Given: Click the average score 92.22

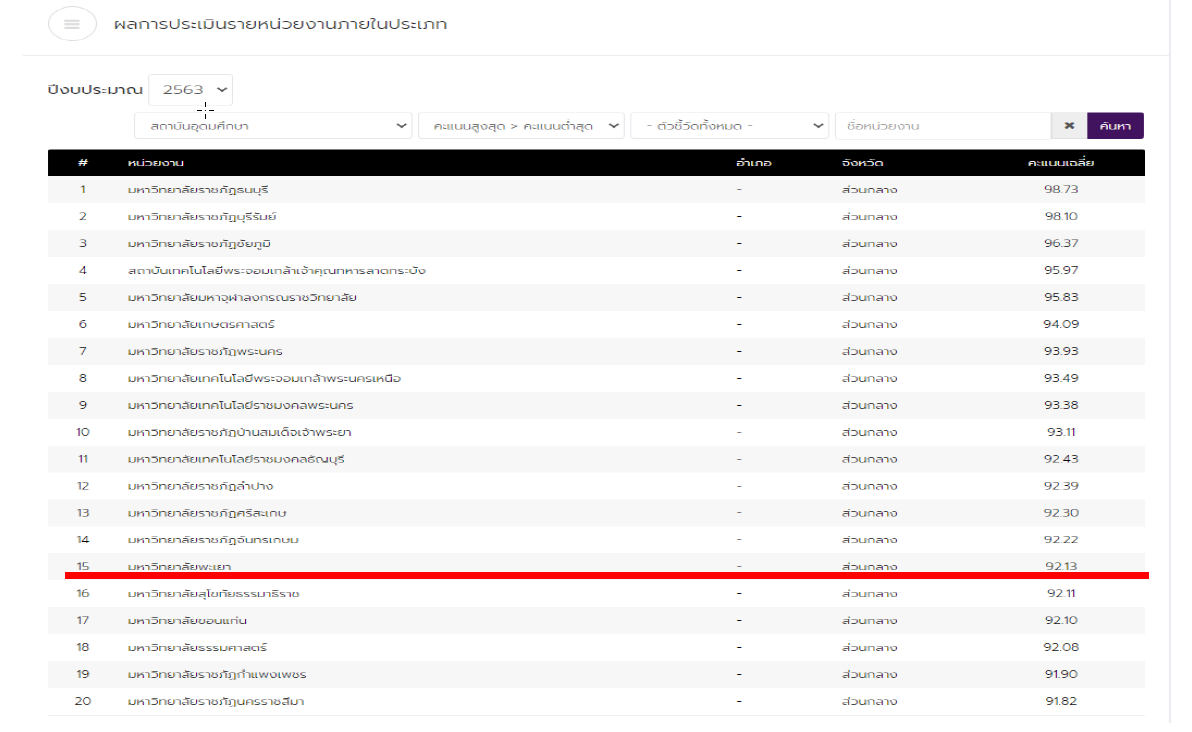Looking at the screenshot, I should (1061, 540).
